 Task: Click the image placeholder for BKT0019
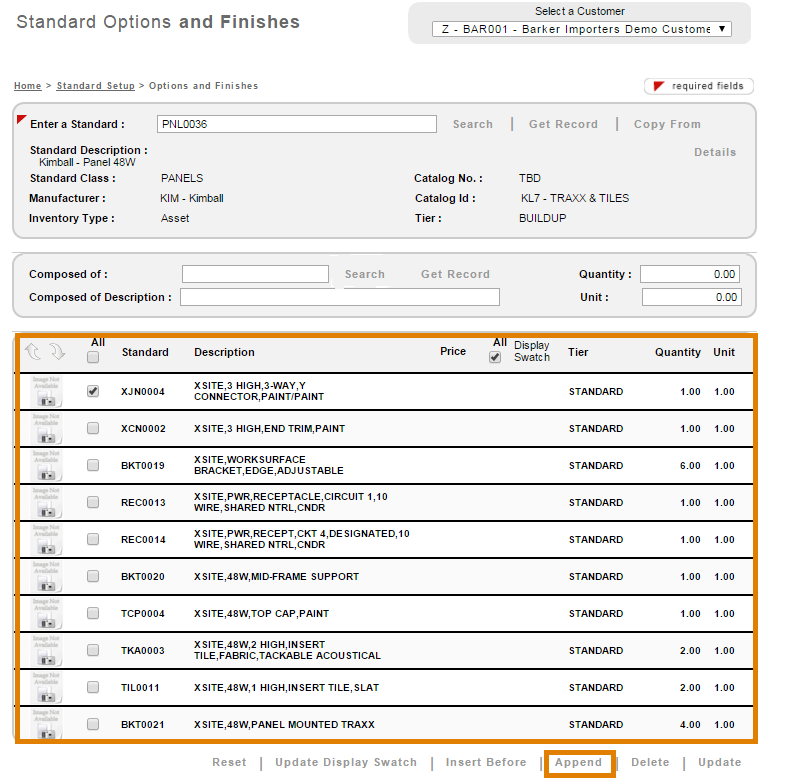(46, 466)
